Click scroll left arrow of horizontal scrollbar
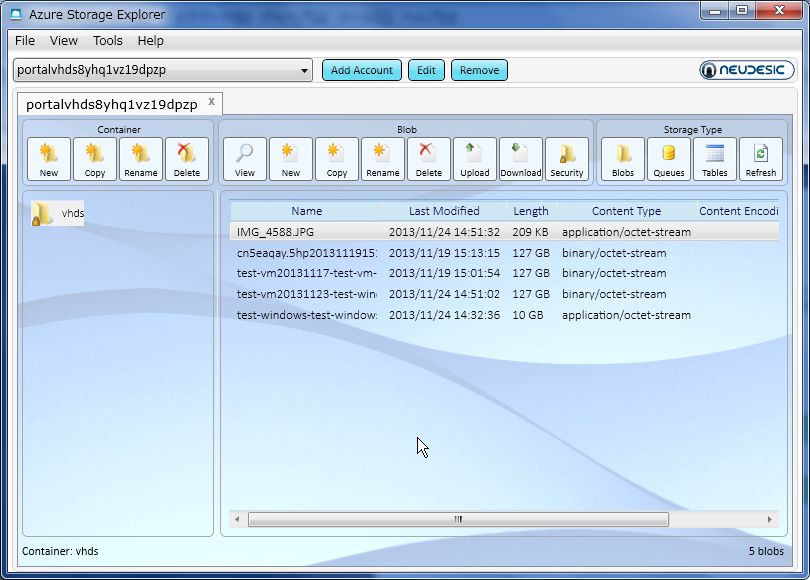 237,519
